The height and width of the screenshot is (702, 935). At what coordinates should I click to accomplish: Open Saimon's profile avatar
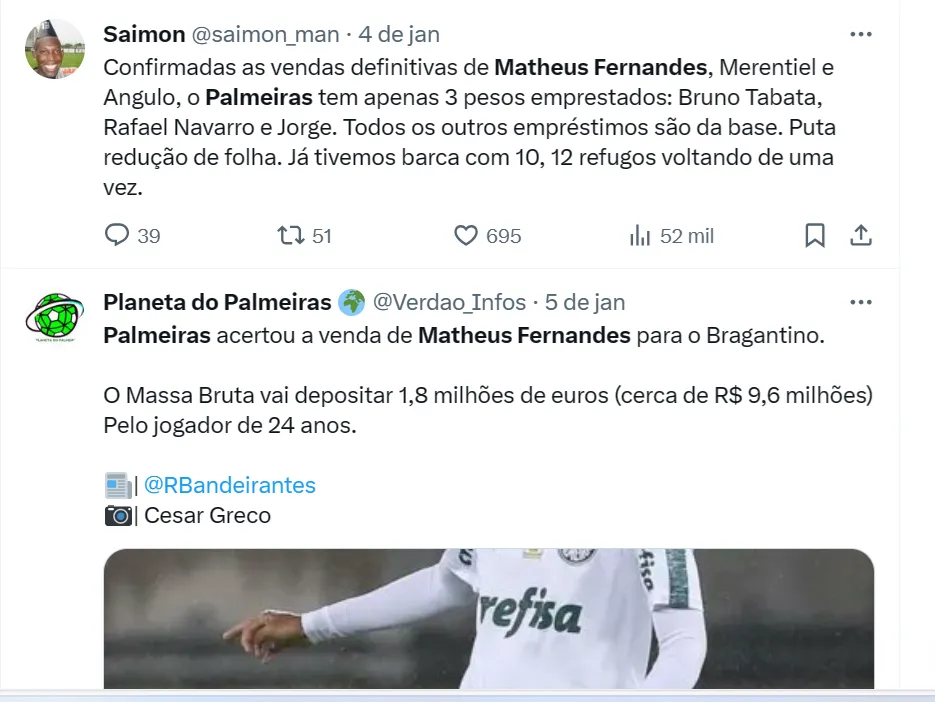point(55,49)
